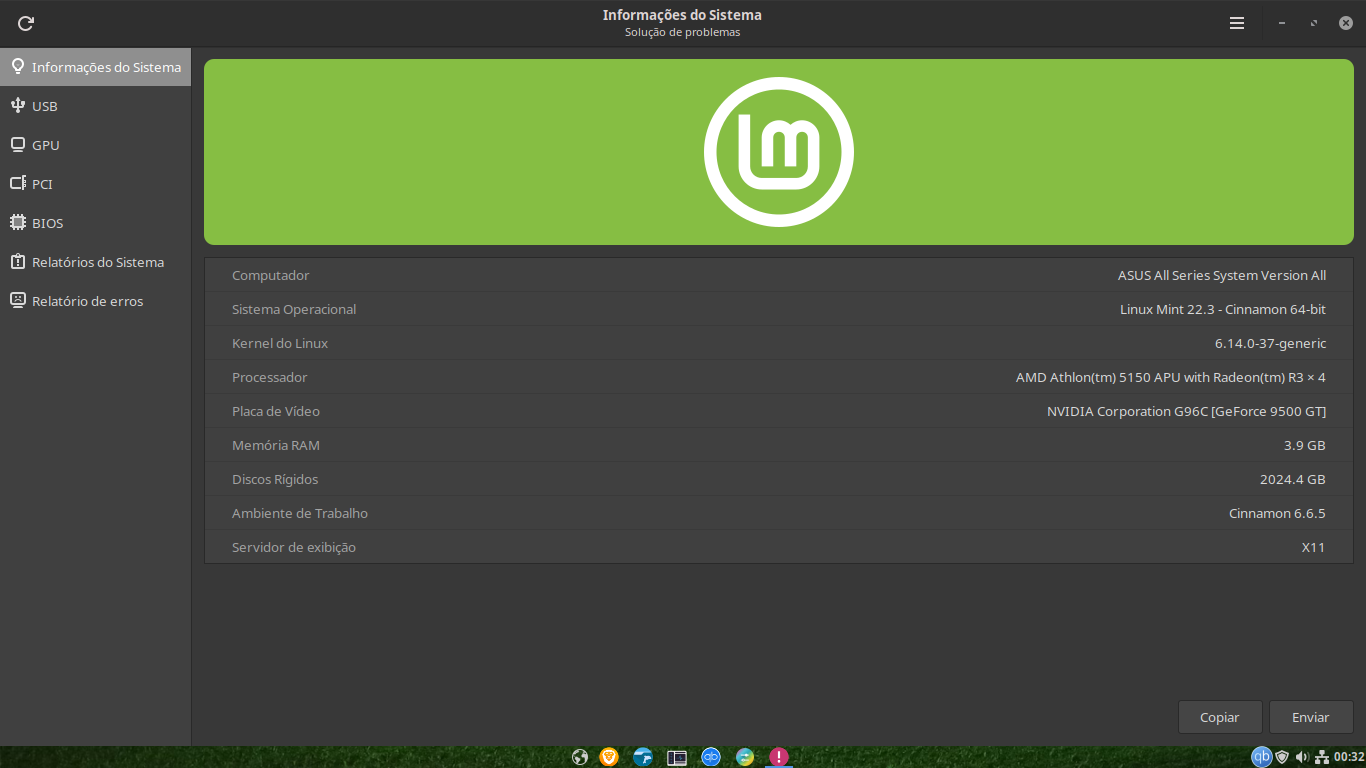Click the volume icon in the system tray
1366x768 pixels.
1302,757
